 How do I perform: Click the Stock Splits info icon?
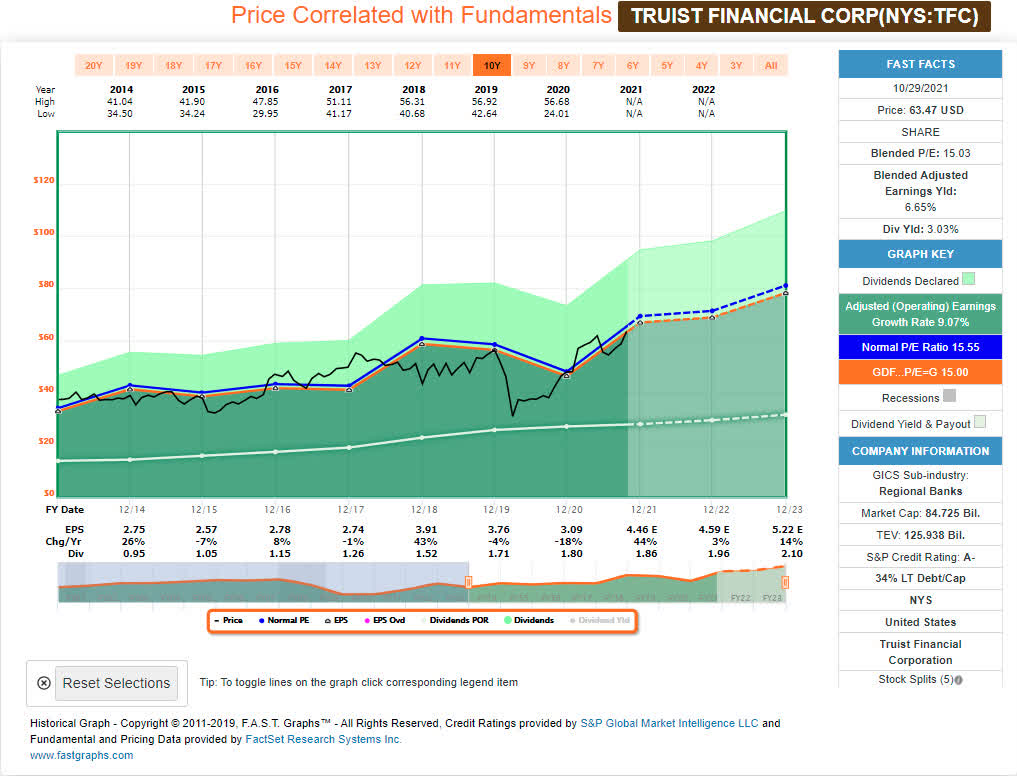point(959,680)
